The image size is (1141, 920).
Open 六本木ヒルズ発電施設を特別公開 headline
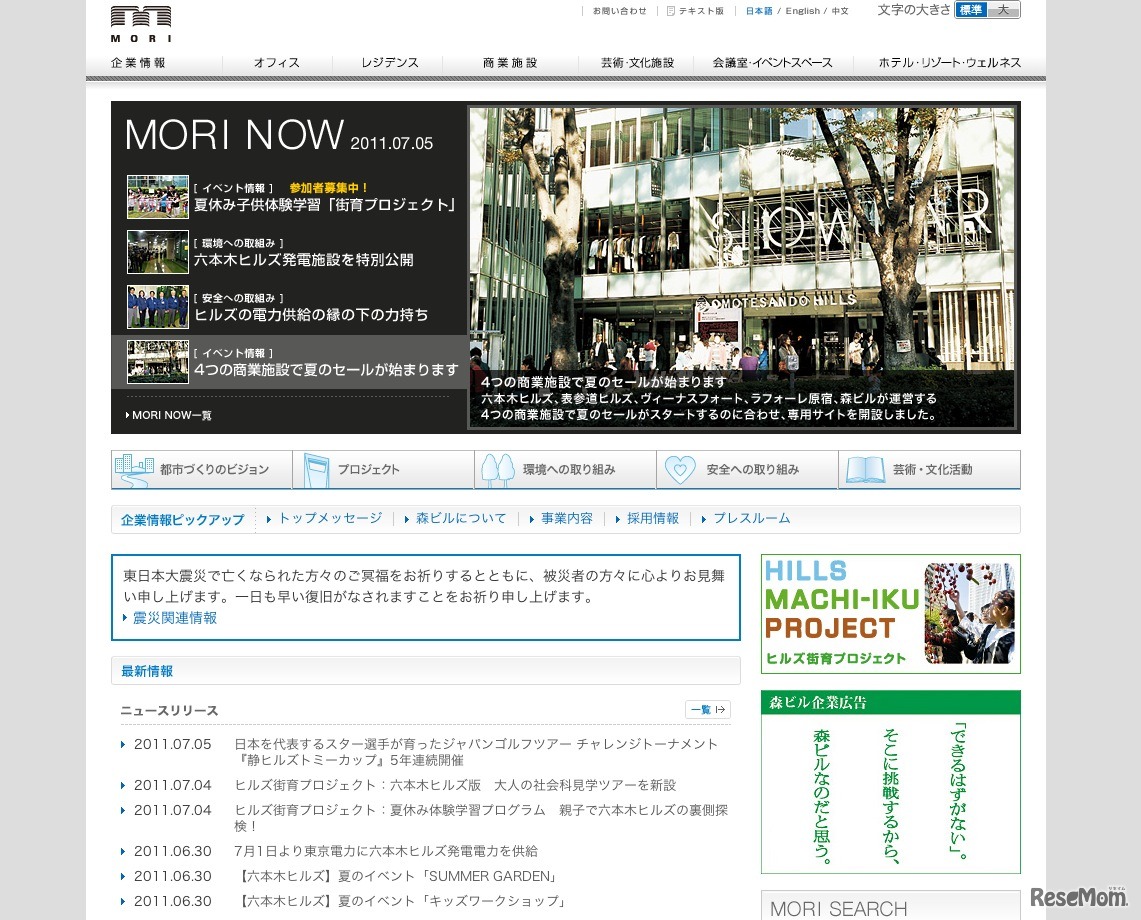click(303, 260)
